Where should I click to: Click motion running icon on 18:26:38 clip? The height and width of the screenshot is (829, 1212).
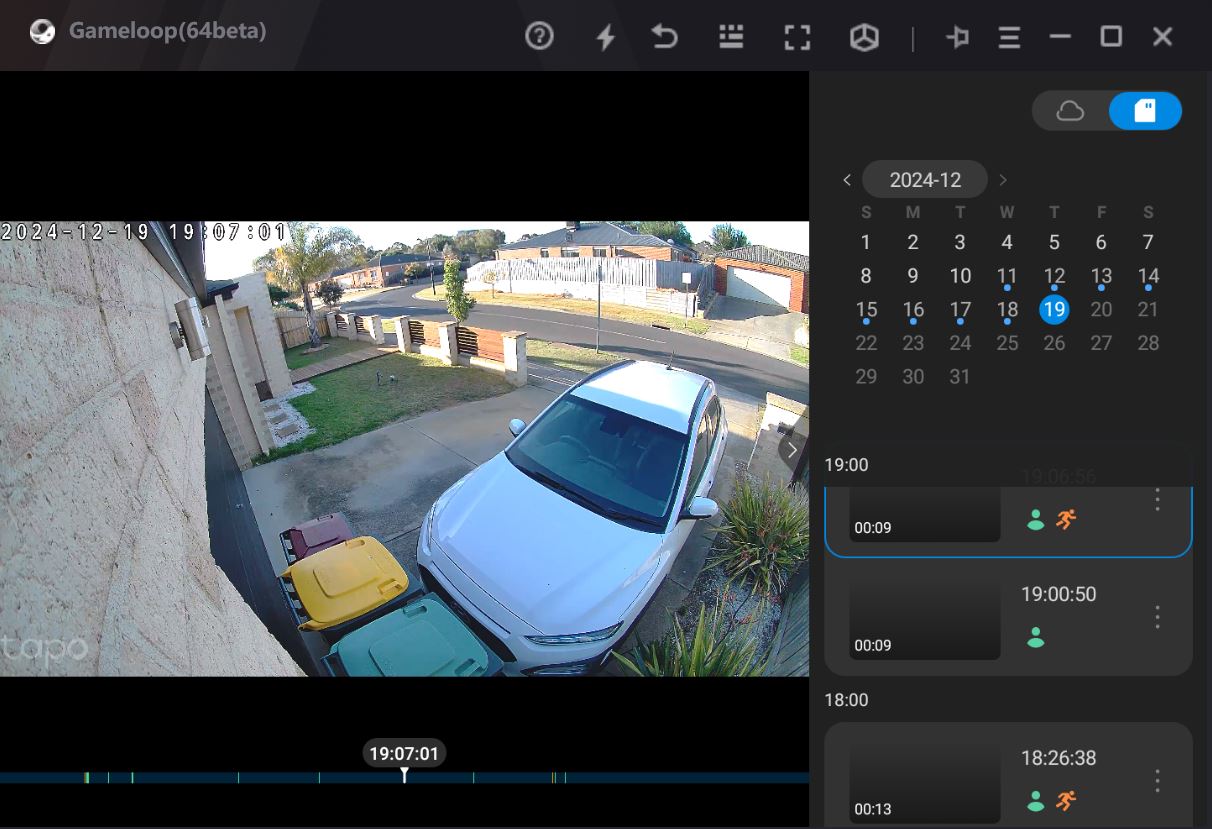tap(1066, 800)
